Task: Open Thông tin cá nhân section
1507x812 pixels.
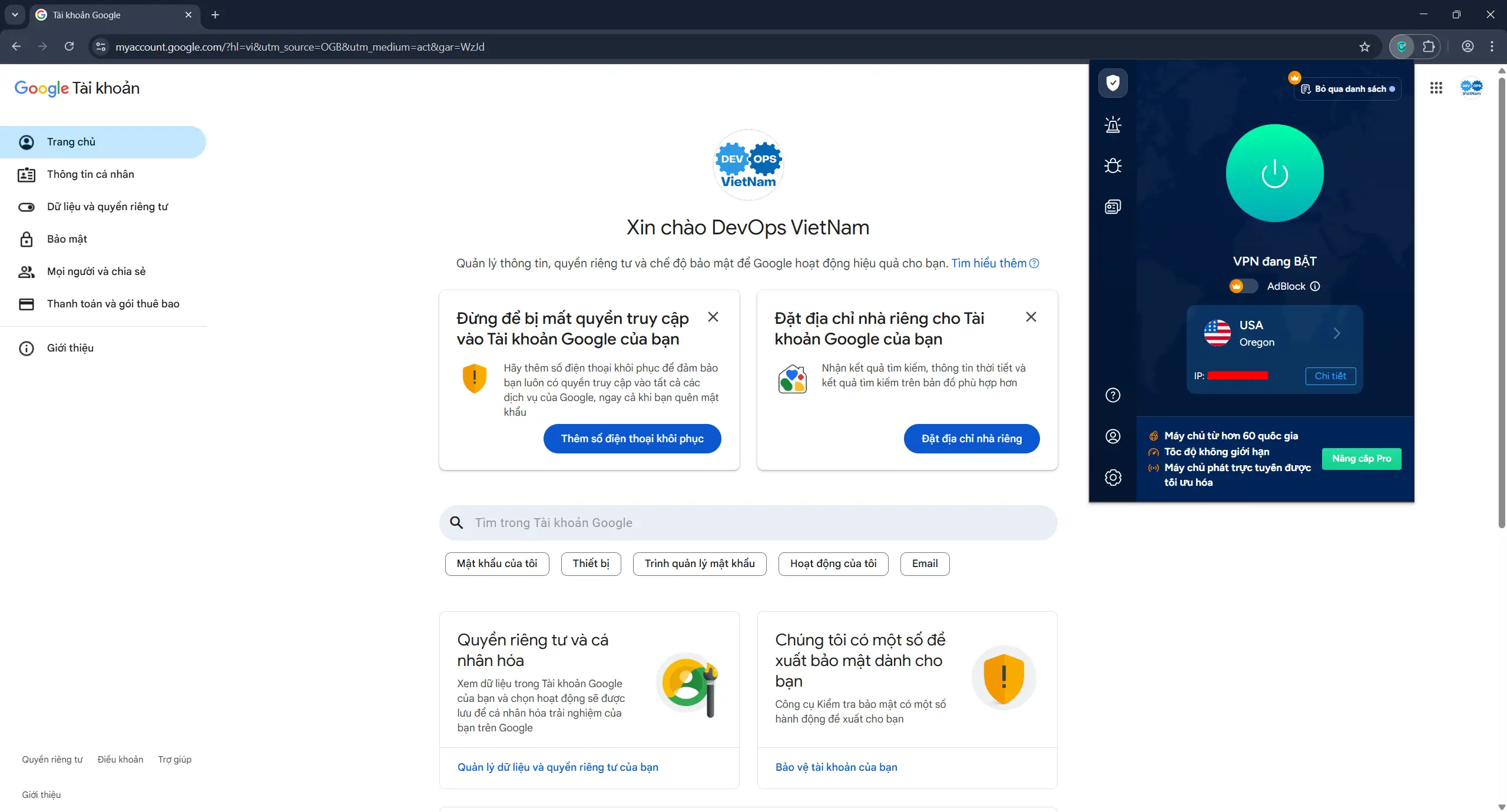Action: [103, 174]
